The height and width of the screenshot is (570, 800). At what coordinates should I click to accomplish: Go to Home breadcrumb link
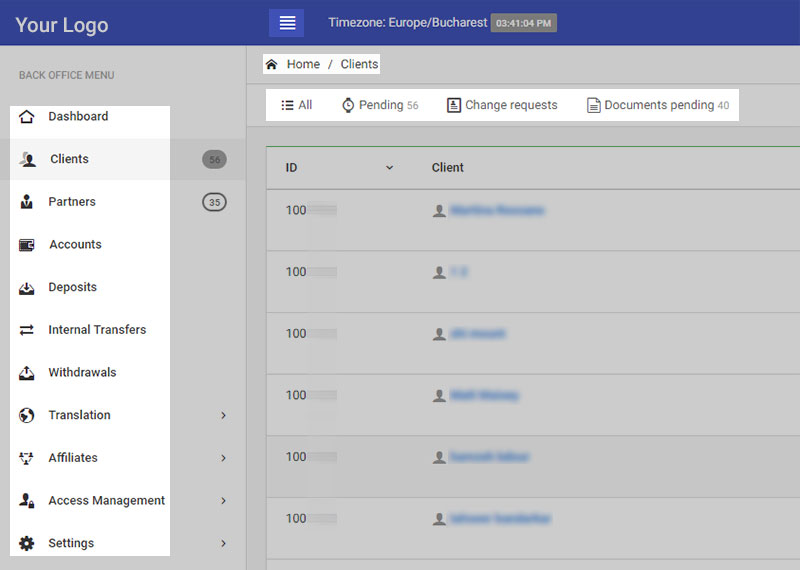click(302, 64)
